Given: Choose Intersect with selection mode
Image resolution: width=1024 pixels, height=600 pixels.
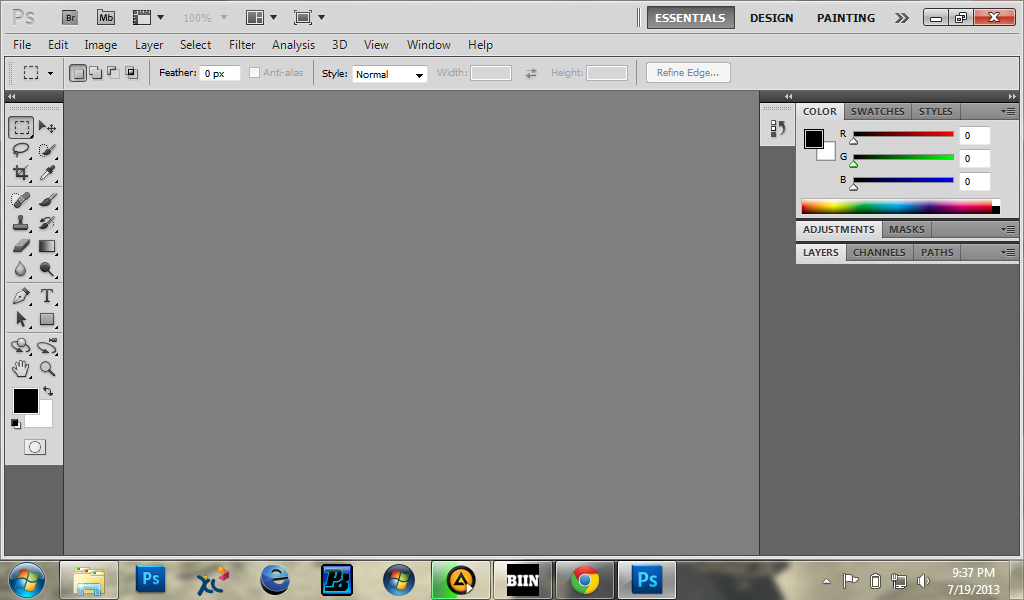Looking at the screenshot, I should (131, 72).
